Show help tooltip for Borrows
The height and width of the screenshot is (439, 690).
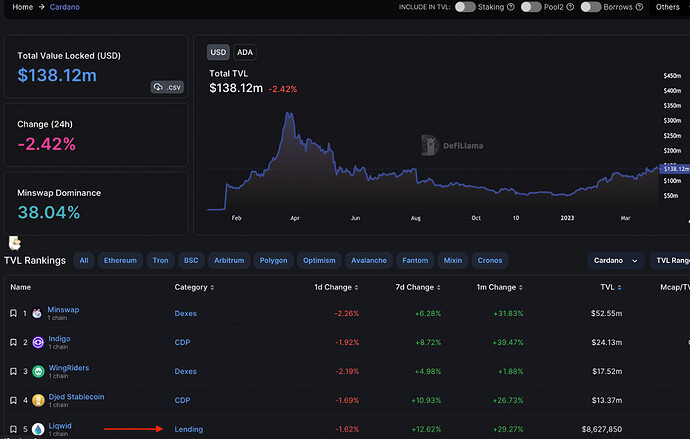point(639,7)
